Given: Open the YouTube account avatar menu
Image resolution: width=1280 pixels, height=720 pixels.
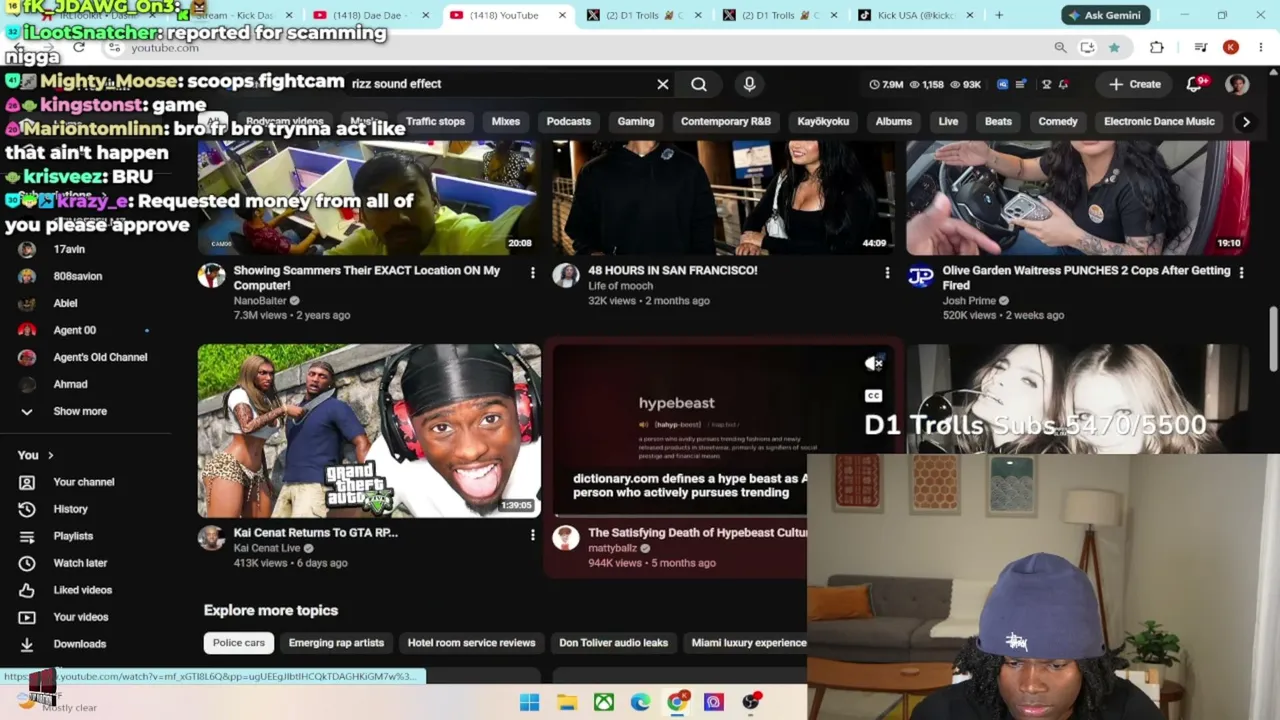Looking at the screenshot, I should pyautogui.click(x=1237, y=84).
